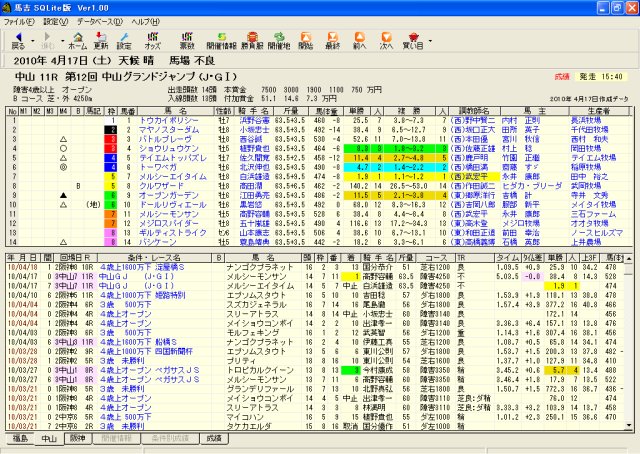Go to next race with 次へ icon
This screenshot has height=454, width=640.
(x=386, y=37)
